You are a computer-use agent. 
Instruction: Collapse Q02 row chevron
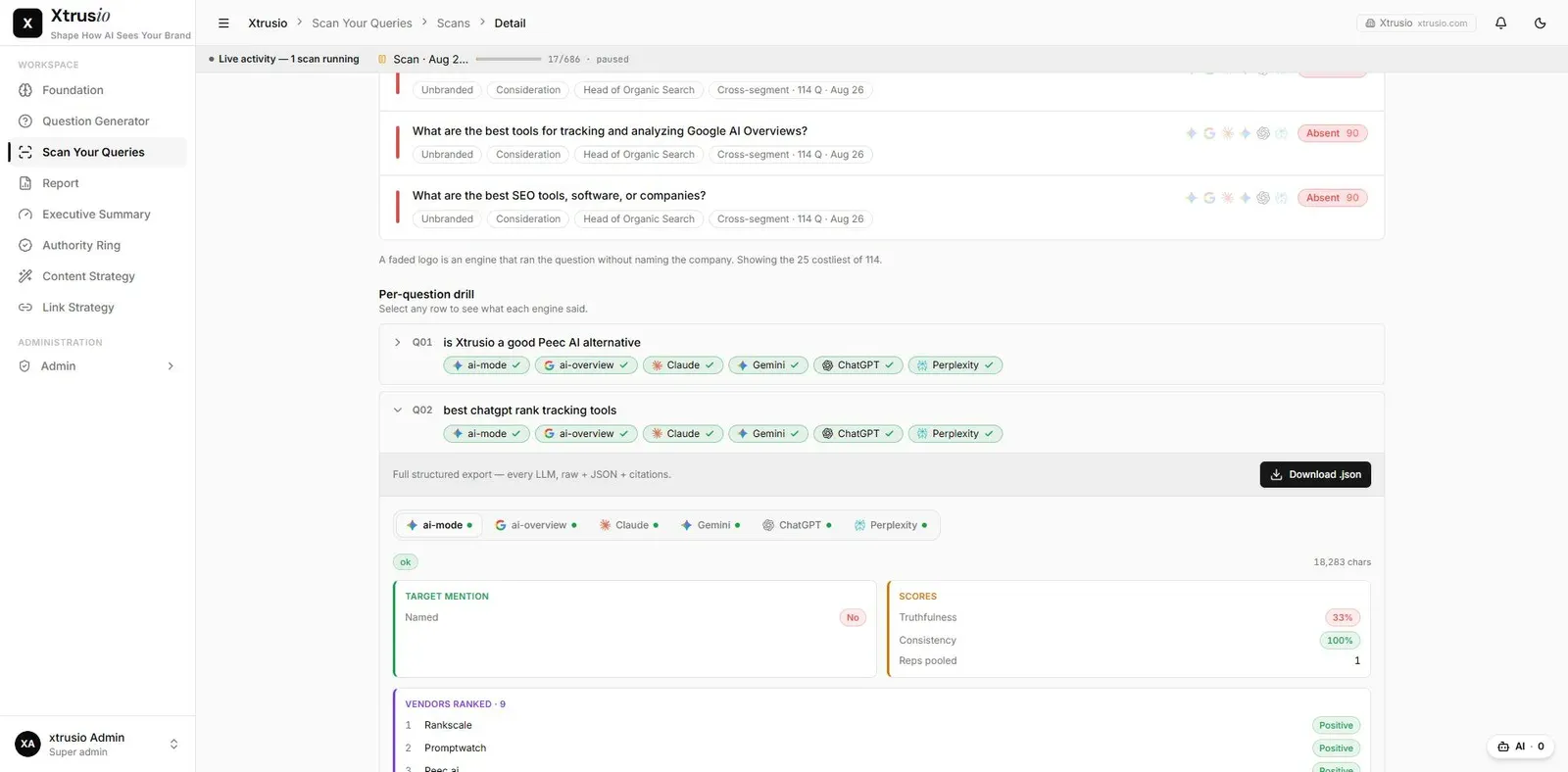pyautogui.click(x=397, y=410)
